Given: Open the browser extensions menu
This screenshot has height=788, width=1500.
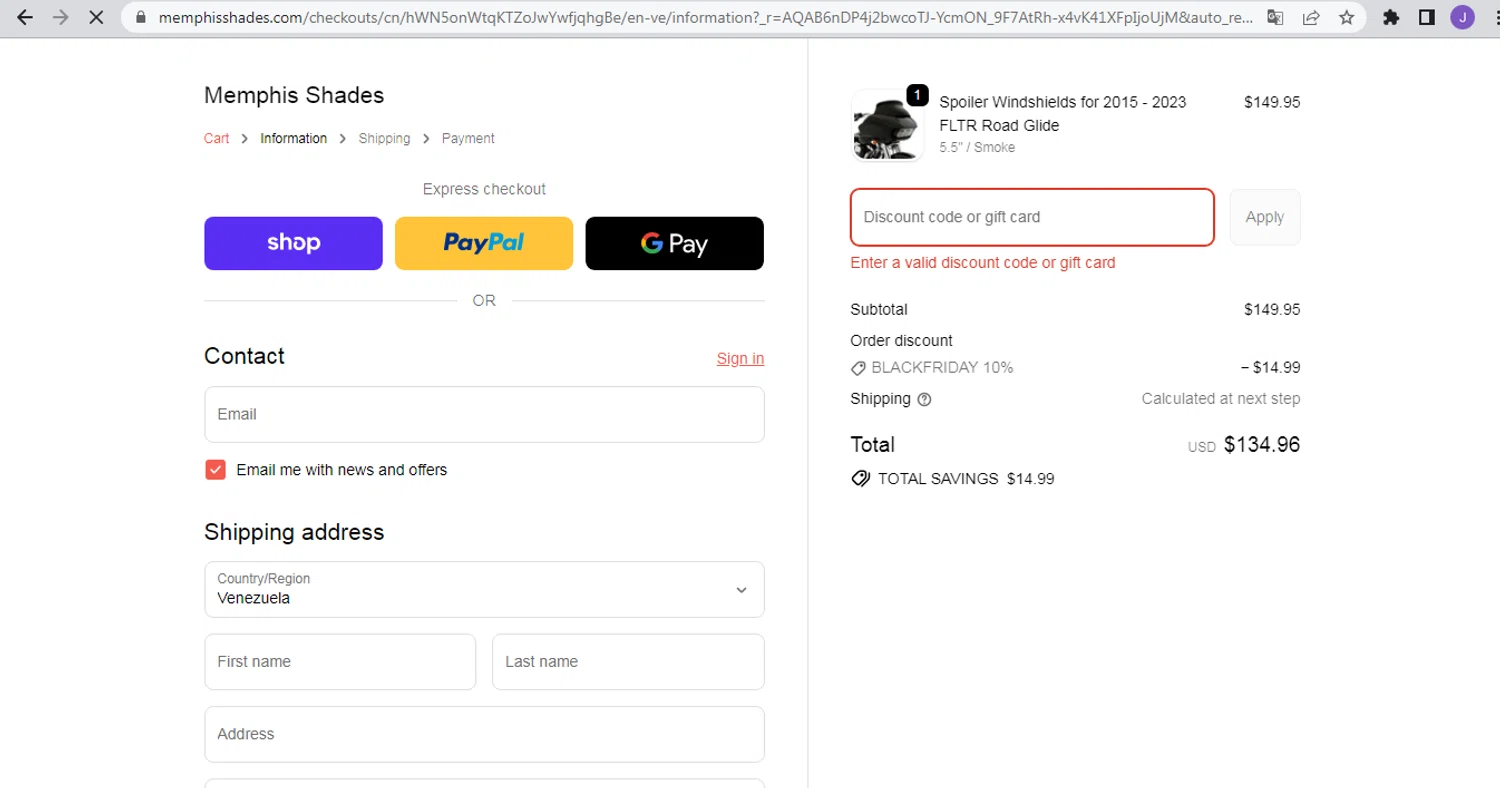Looking at the screenshot, I should point(1391,17).
